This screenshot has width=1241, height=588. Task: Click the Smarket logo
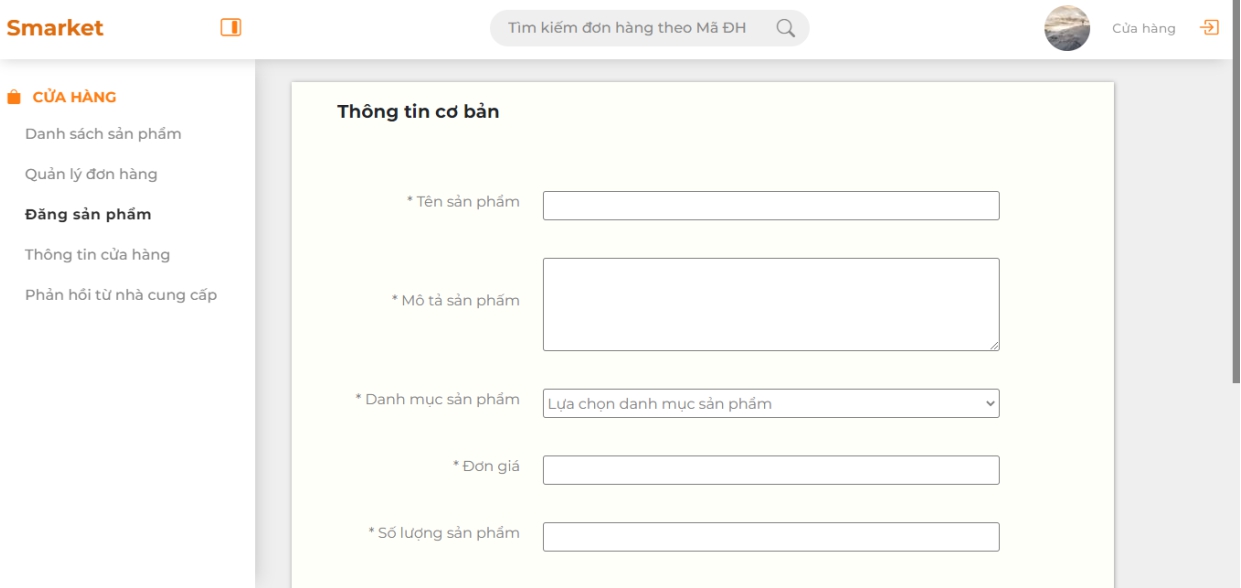(55, 28)
